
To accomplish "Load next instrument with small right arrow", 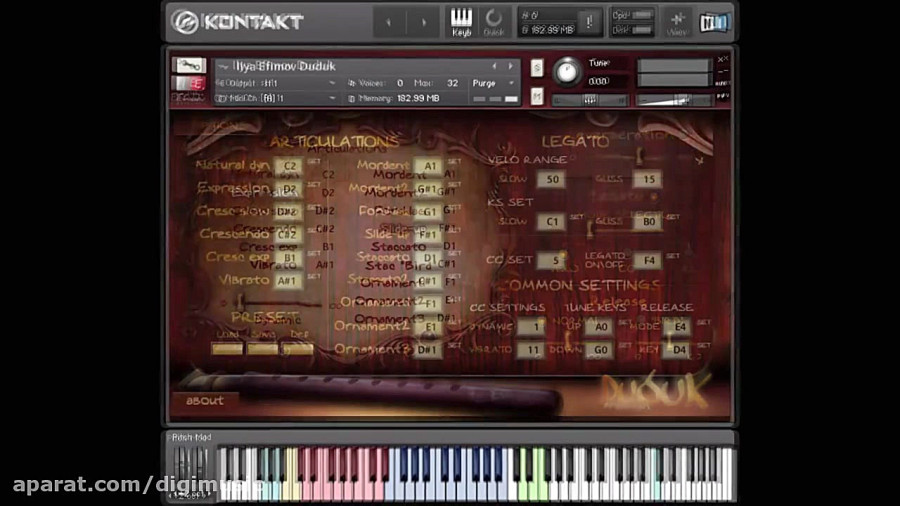I will [510, 67].
